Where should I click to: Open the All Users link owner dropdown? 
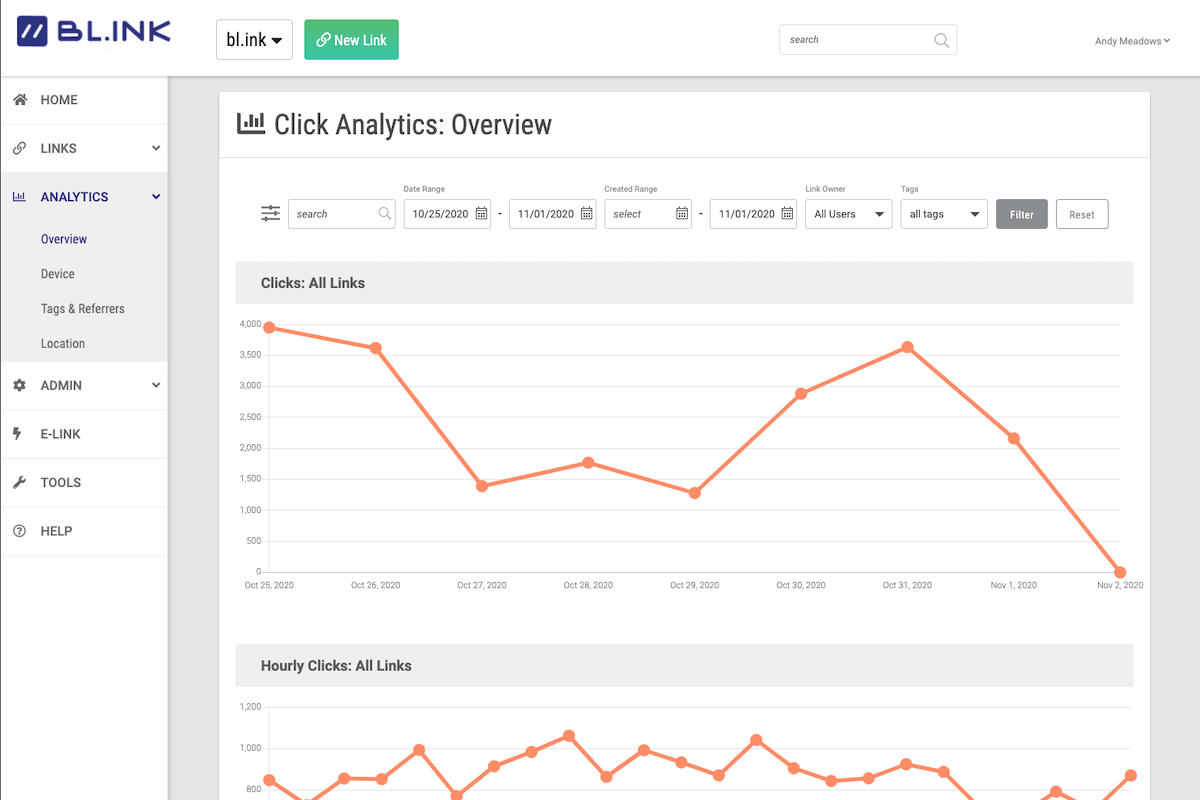coord(850,214)
